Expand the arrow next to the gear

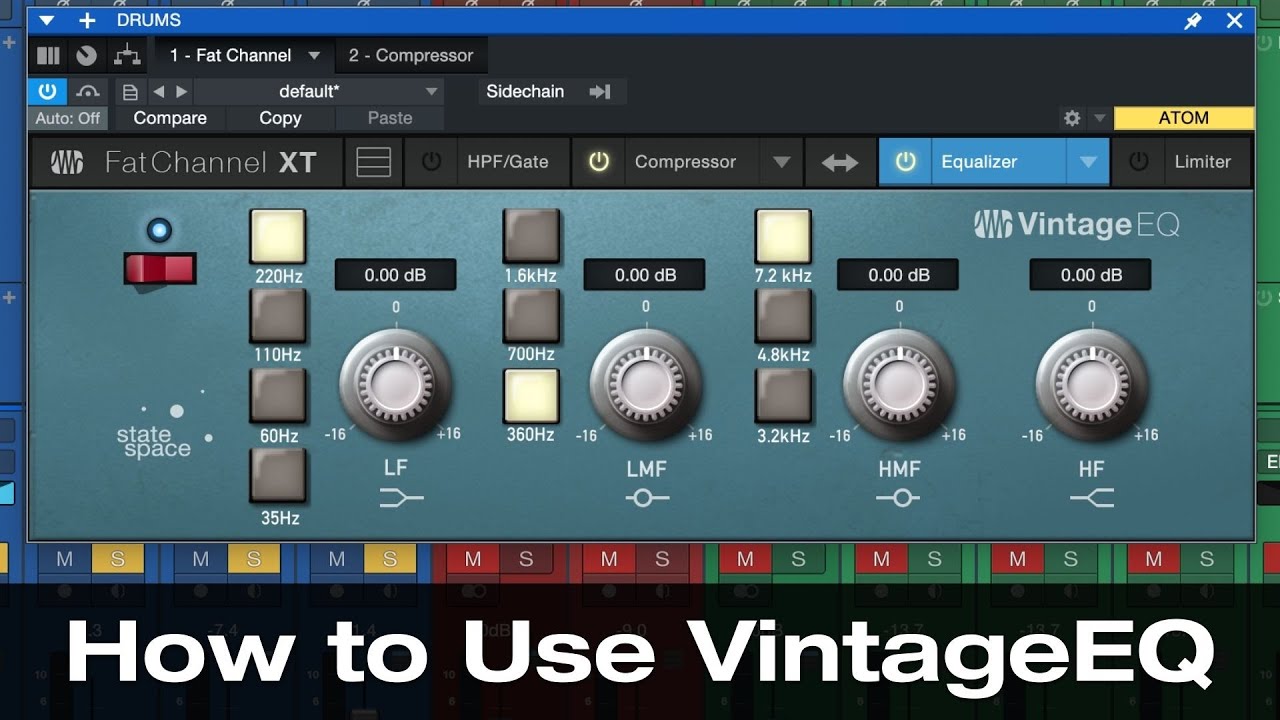(x=1099, y=118)
